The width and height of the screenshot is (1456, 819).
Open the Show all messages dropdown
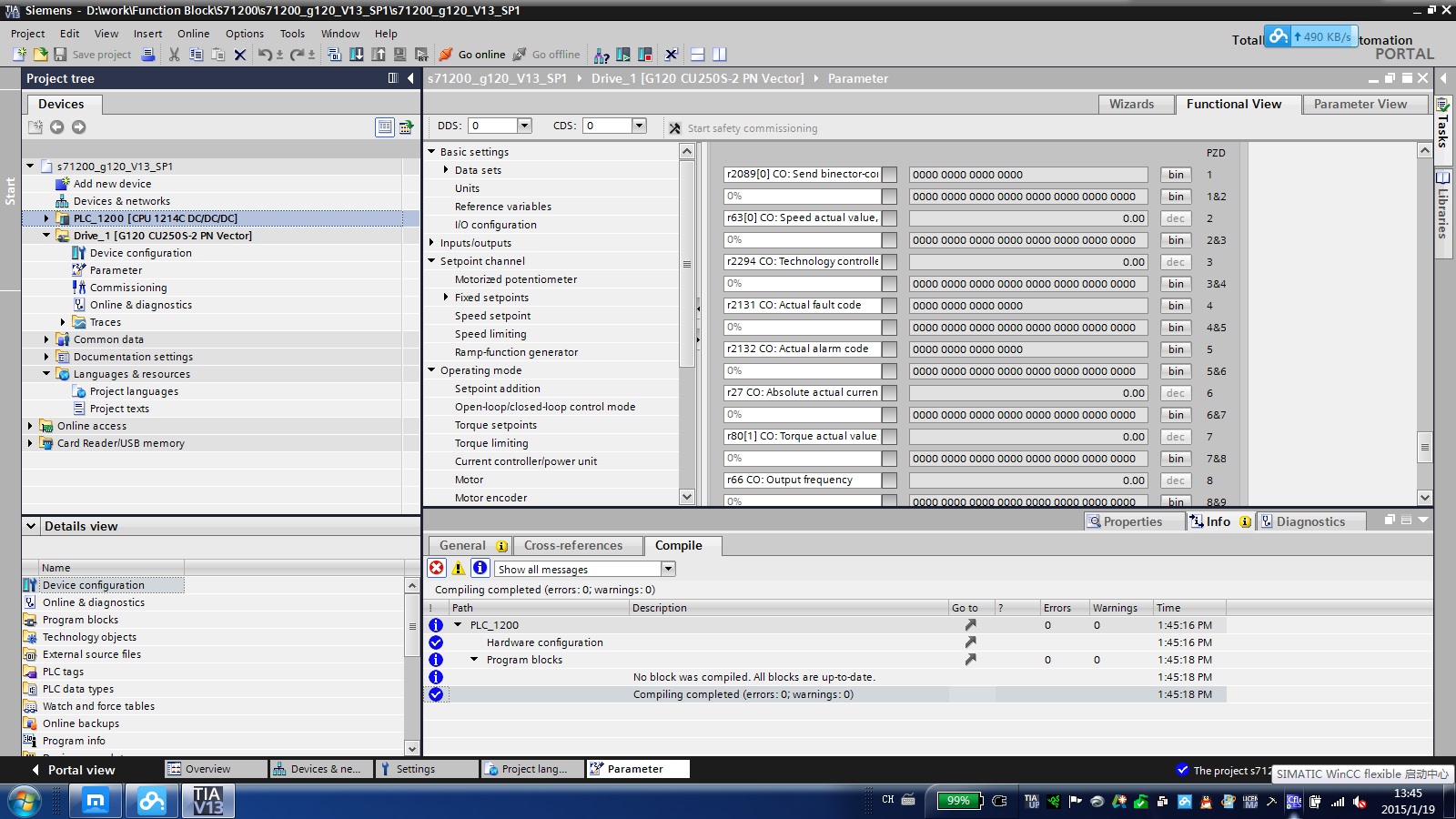point(668,569)
